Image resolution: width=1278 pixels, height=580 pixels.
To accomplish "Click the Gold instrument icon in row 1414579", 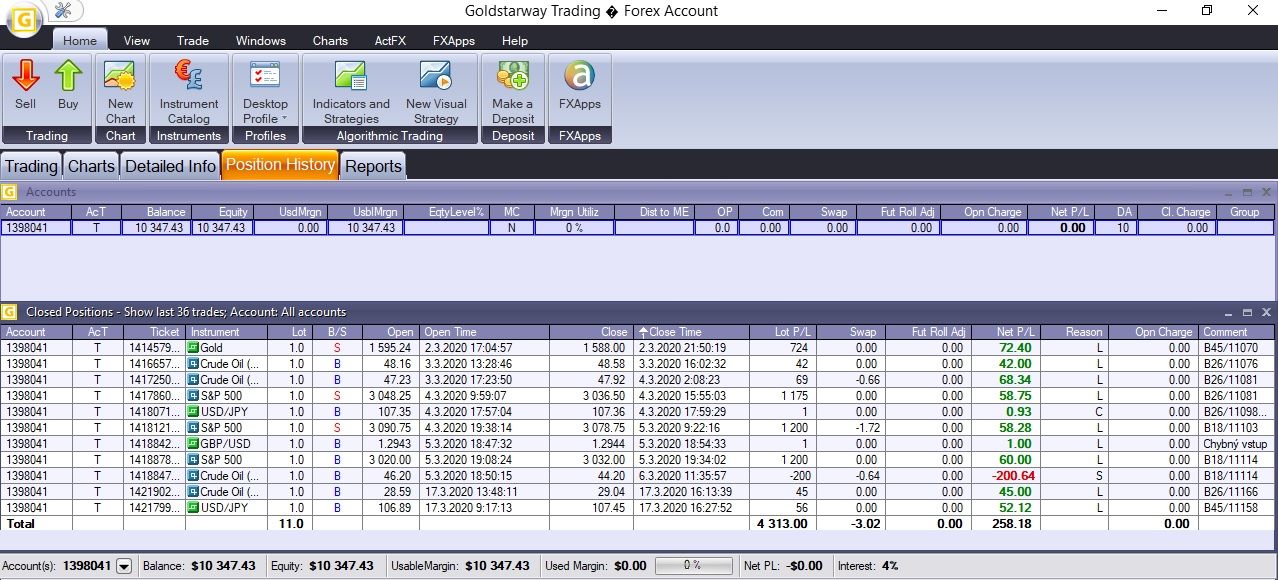I will click(194, 348).
